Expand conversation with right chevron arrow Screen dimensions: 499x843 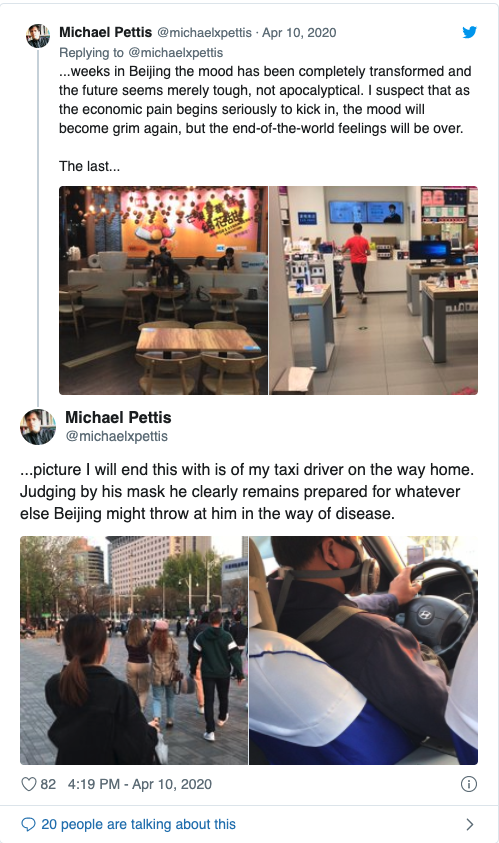click(469, 824)
